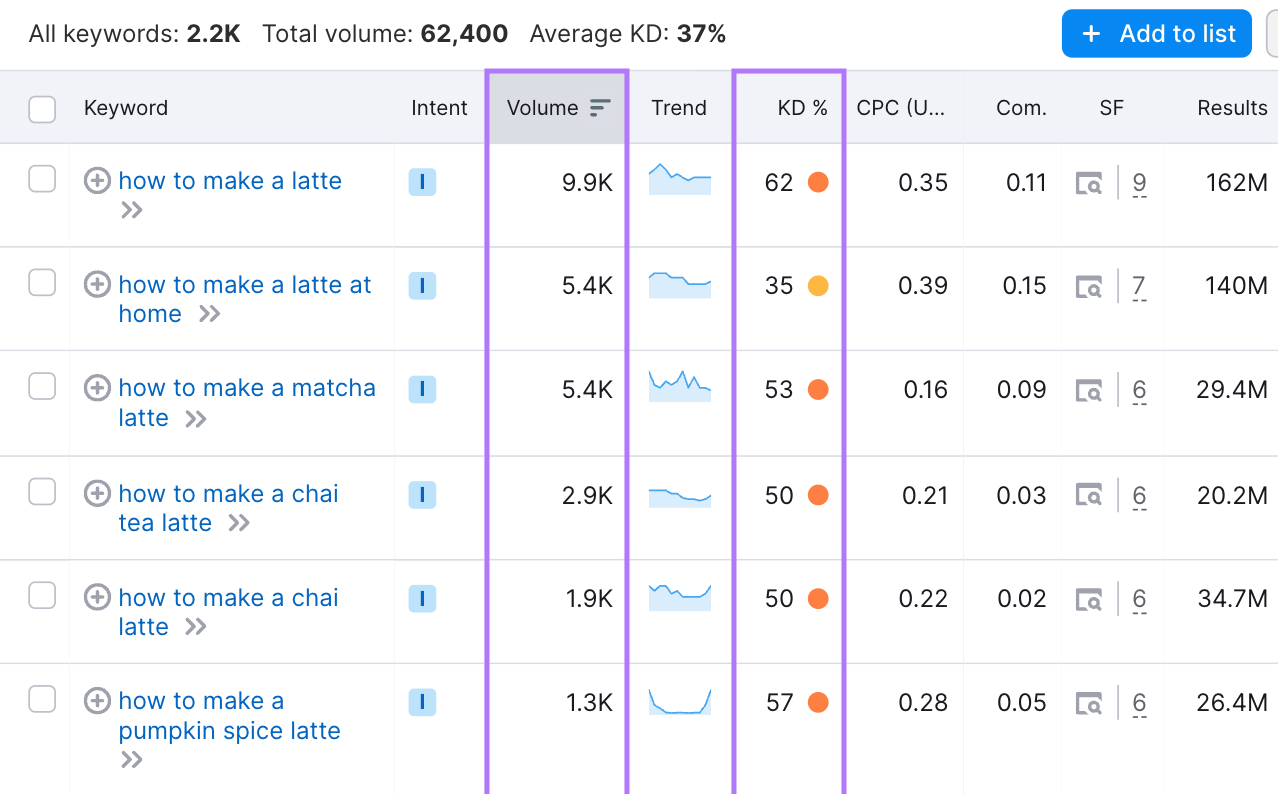
Task: Click the chevrons beside "how to make a chai tea latte"
Action: pos(241,522)
